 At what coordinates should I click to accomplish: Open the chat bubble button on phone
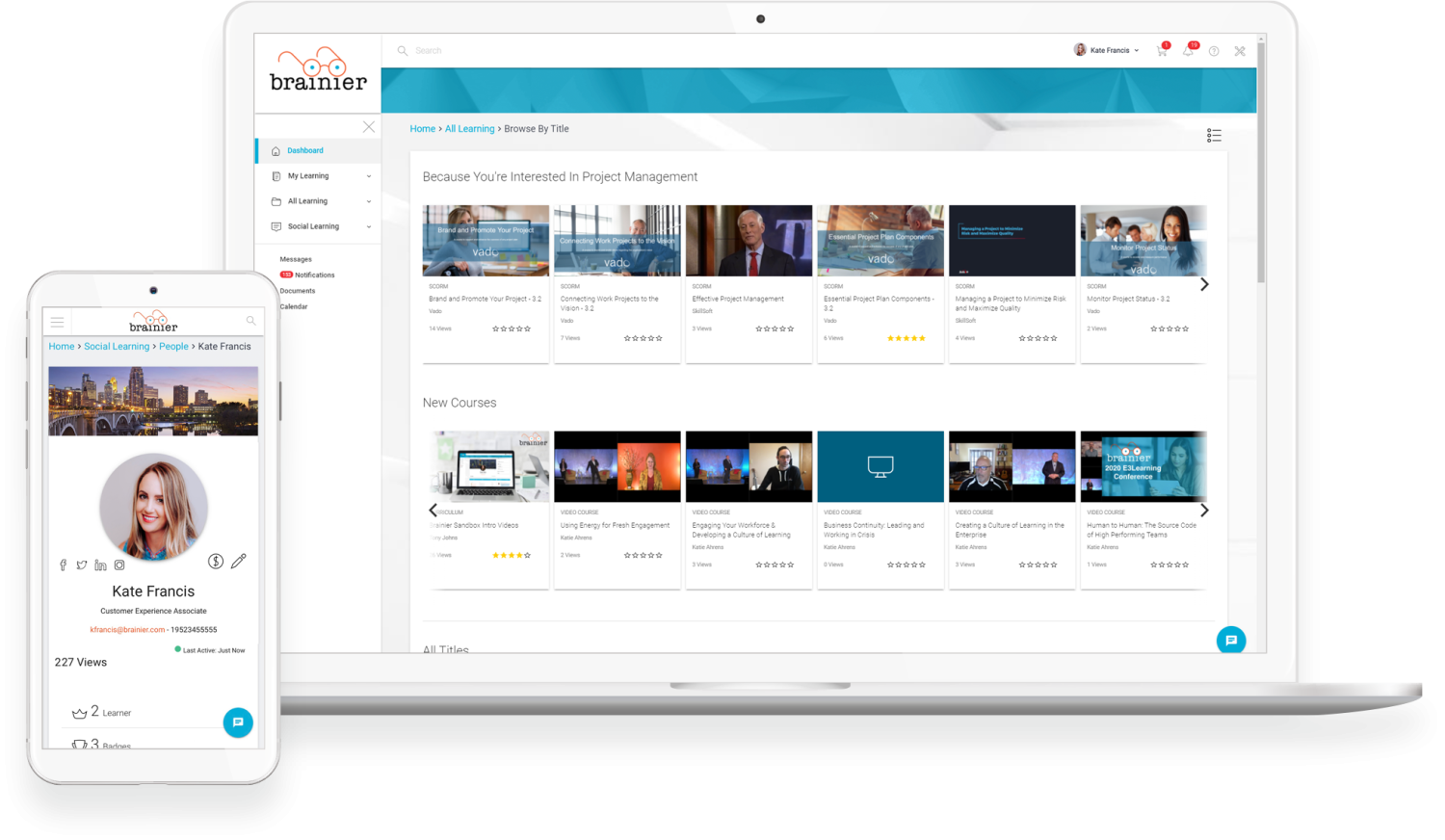(238, 722)
